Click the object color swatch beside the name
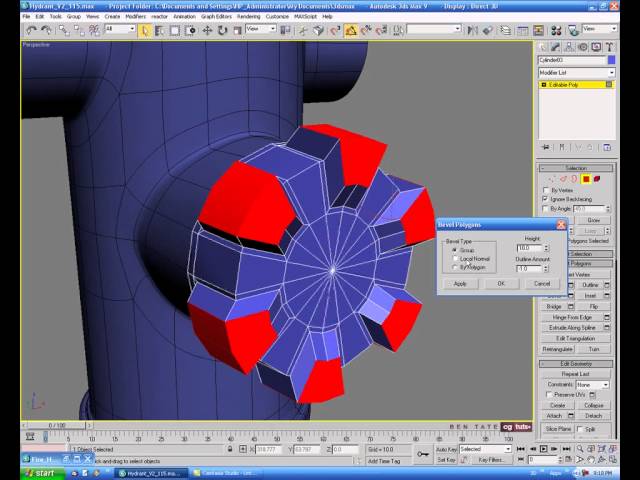The width and height of the screenshot is (640, 480). pos(610,61)
